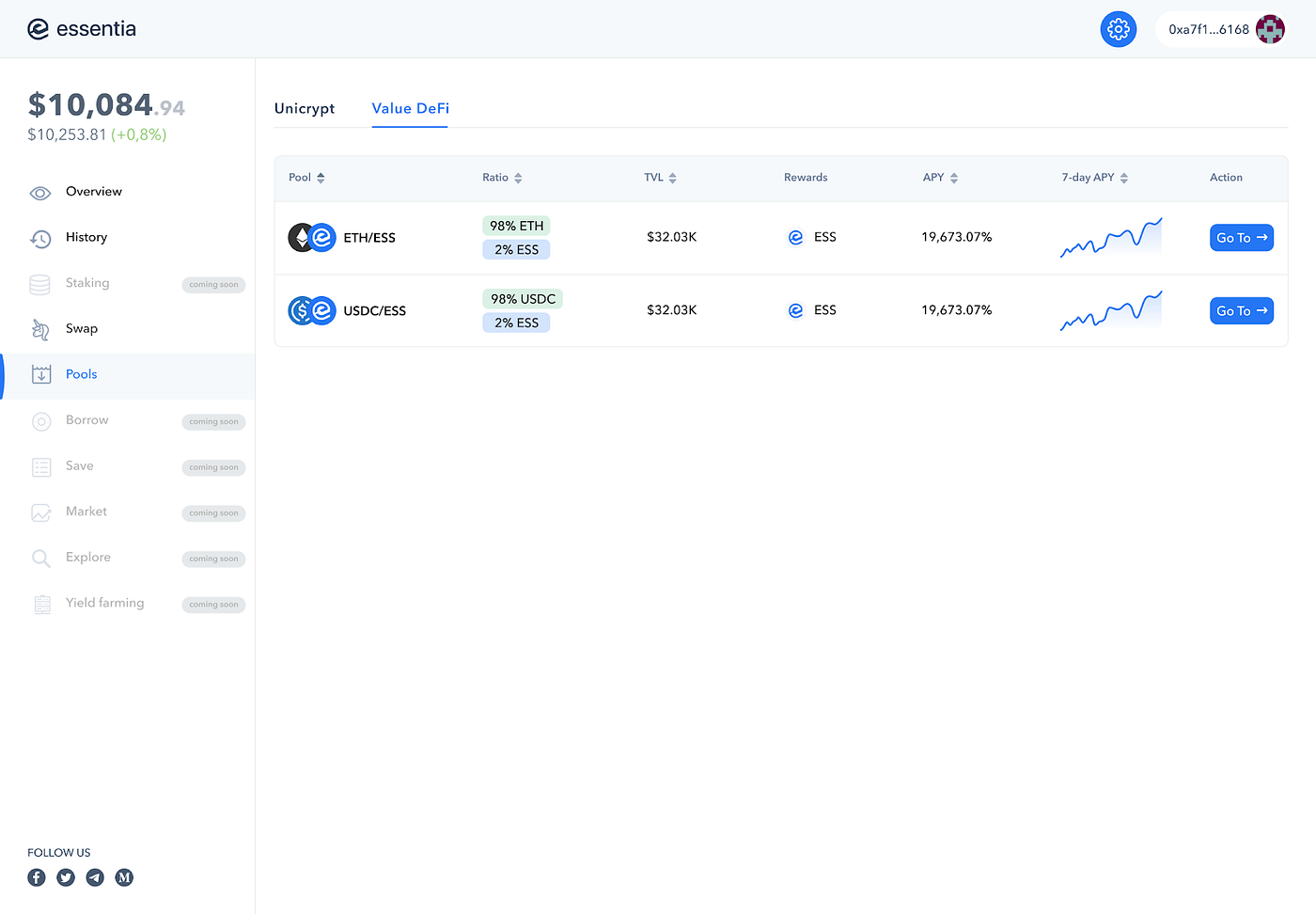The width and height of the screenshot is (1316, 914).
Task: Click Go To for the USDC/ESS pool
Action: pyautogui.click(x=1242, y=310)
